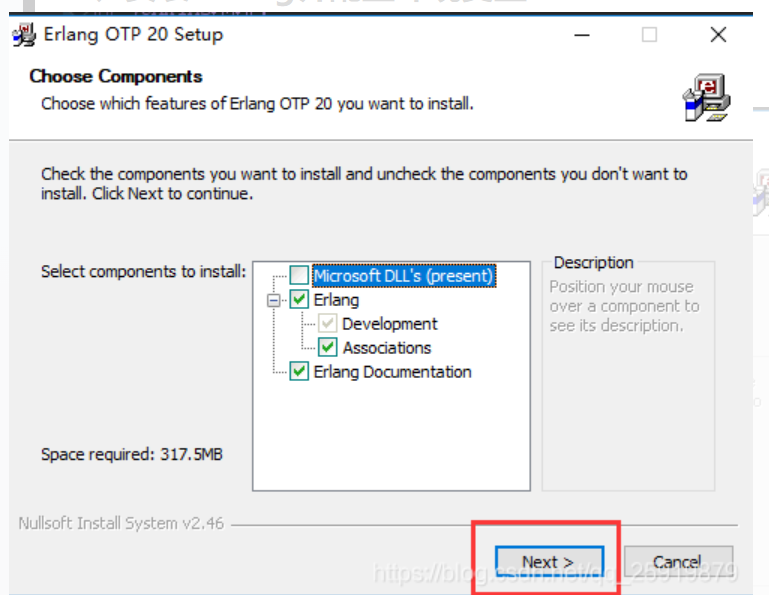Enable the Microsoft DLL's checkbox
The image size is (769, 595).
coord(299,275)
